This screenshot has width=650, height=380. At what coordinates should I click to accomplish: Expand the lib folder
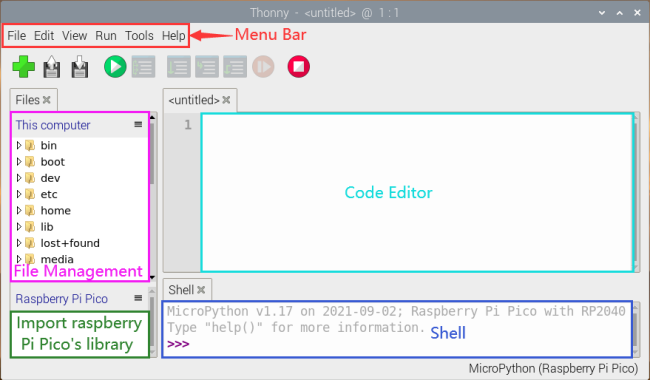(19, 227)
